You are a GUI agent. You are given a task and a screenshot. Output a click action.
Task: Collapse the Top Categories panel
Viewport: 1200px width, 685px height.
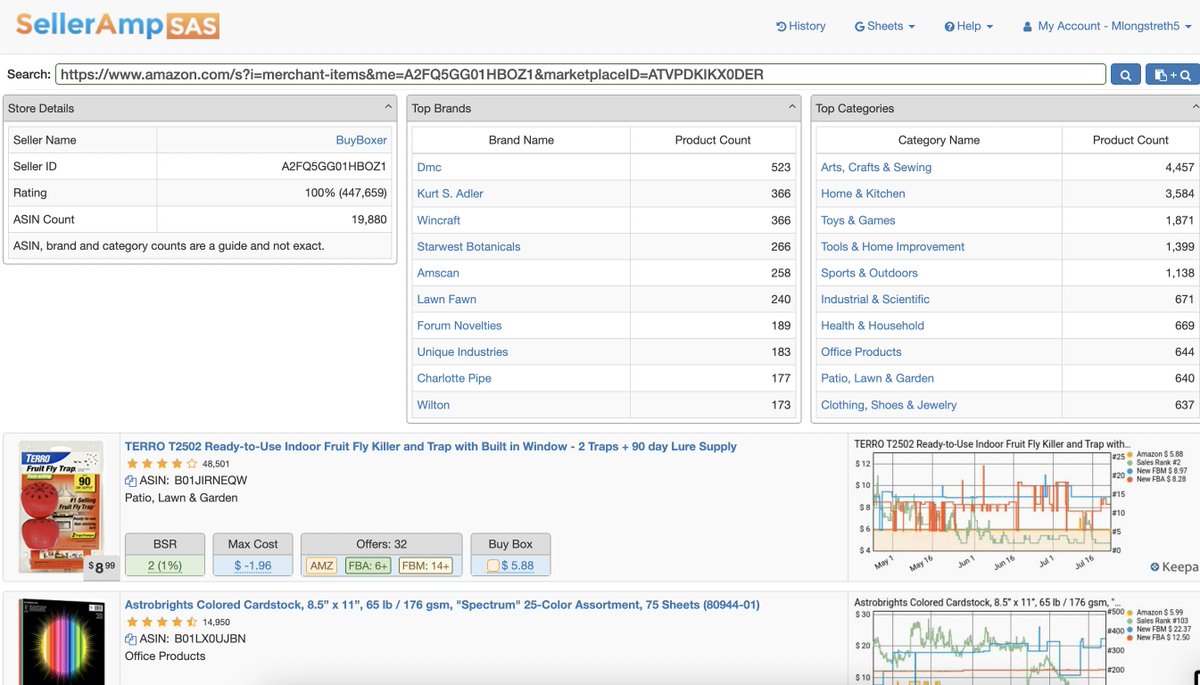click(1195, 107)
